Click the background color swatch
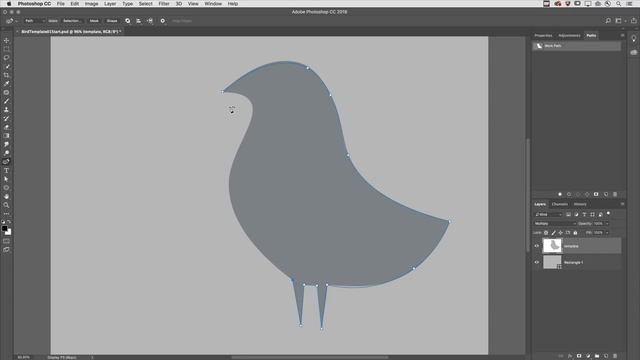Screen dimensions: 640x360 tap(9, 233)
